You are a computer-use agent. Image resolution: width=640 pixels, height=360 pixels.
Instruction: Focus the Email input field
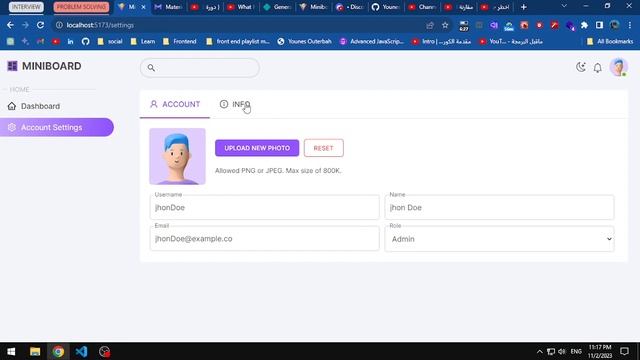coord(264,239)
